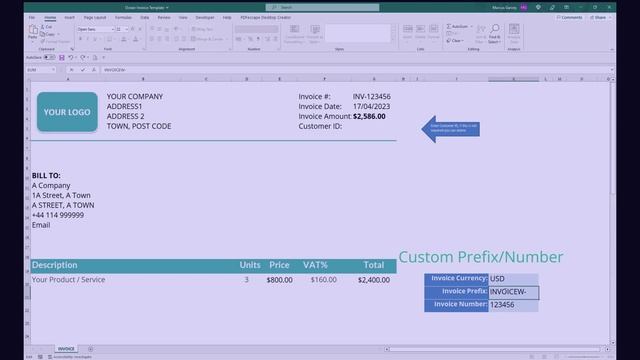Screen dimensions: 640x360
Task: Expand the Name Box dropdown arrow
Action: click(x=53, y=70)
